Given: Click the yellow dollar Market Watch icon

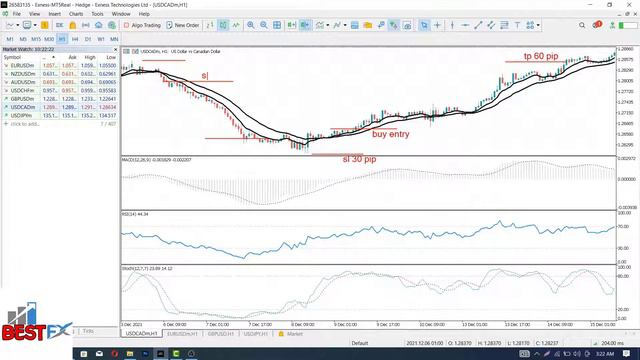Looking at the screenshot, I should [45, 25].
